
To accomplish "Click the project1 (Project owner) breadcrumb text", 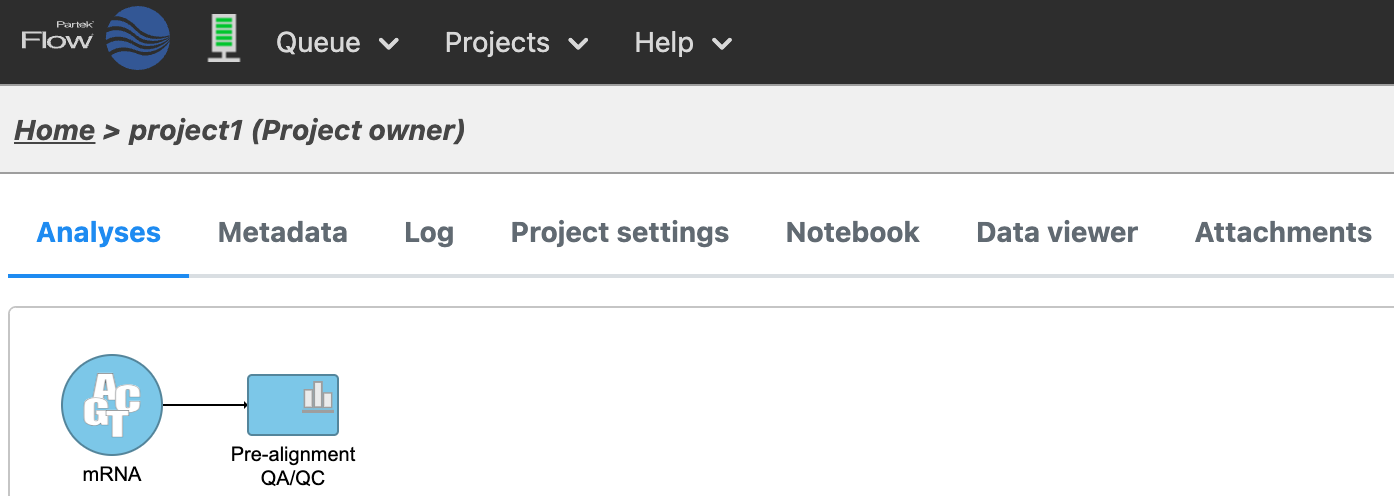I will tap(297, 130).
